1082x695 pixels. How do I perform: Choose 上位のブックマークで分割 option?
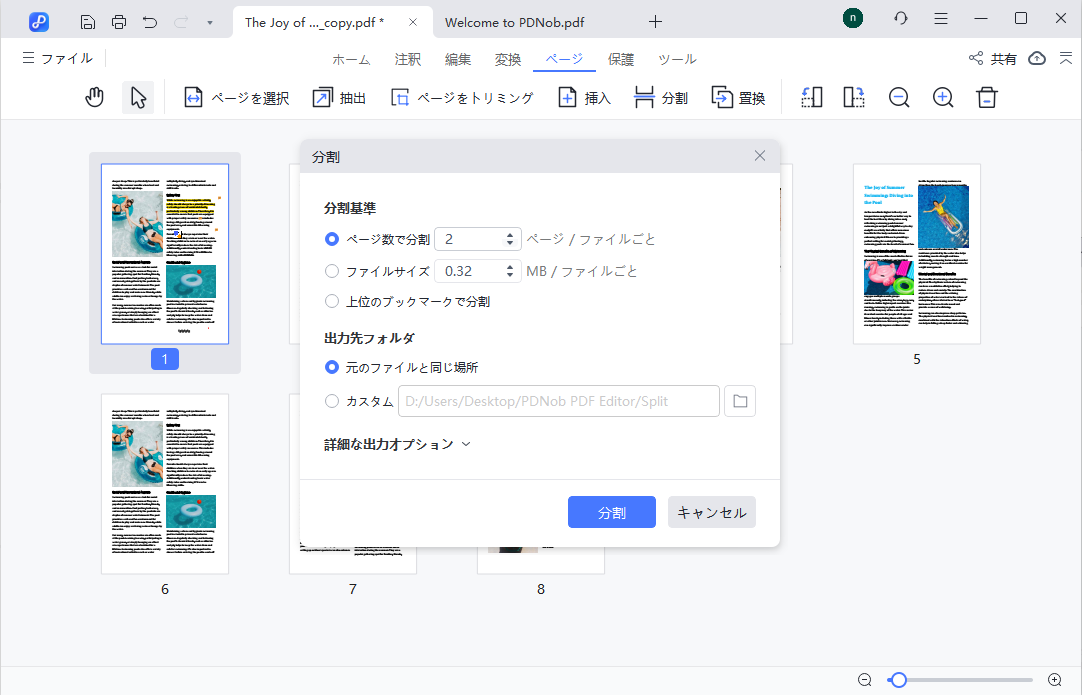click(331, 301)
